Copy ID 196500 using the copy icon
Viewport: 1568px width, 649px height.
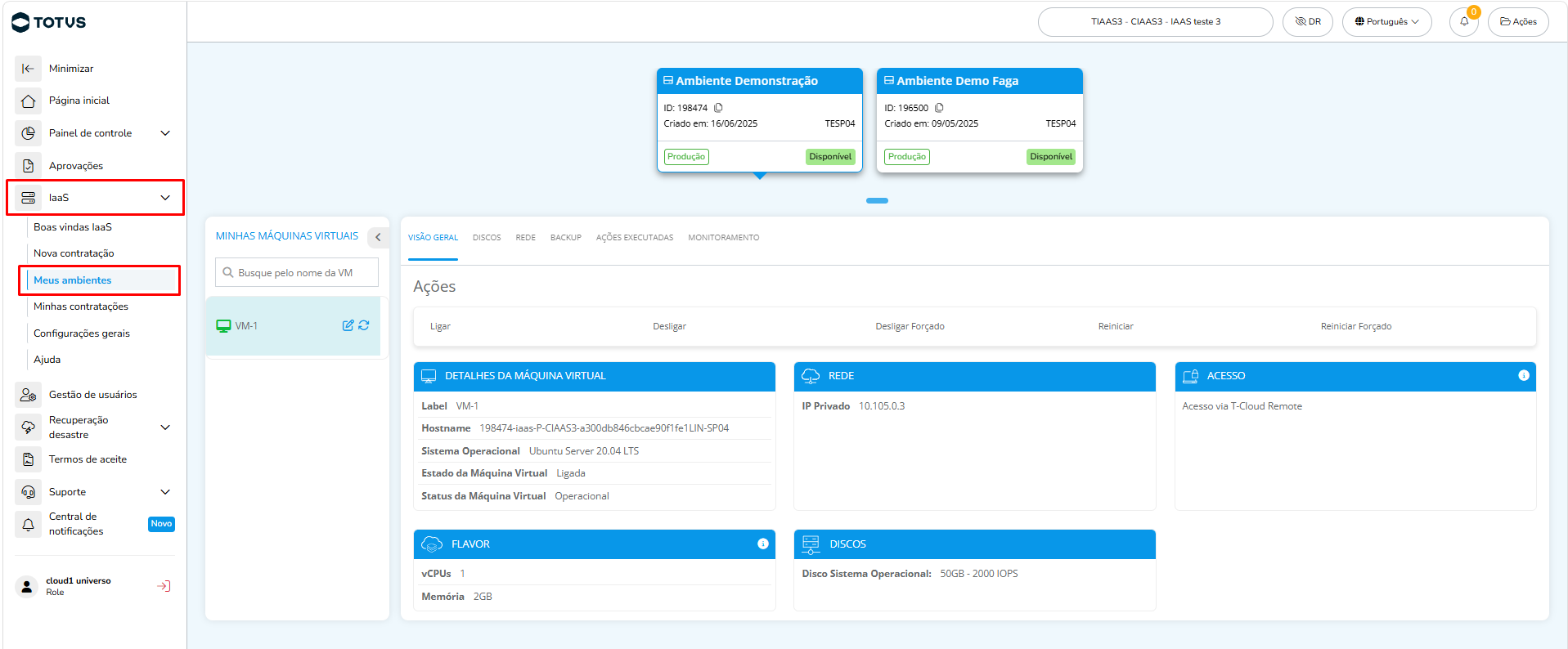tap(939, 108)
